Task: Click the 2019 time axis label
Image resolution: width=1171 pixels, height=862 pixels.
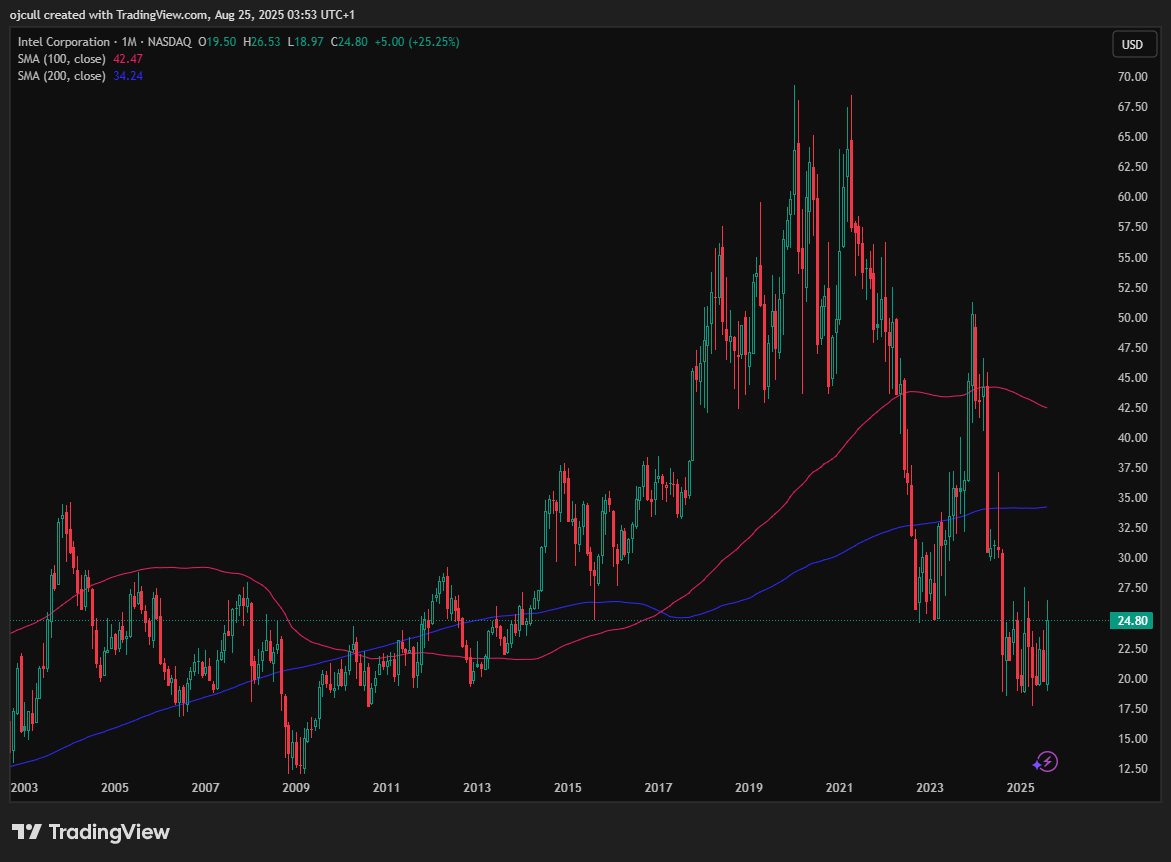Action: coord(748,787)
